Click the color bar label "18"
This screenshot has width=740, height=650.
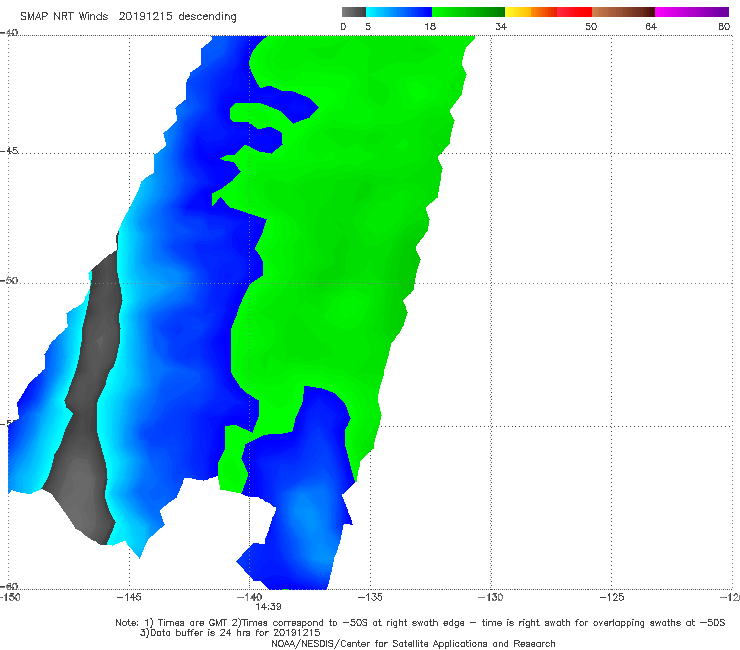pos(430,26)
